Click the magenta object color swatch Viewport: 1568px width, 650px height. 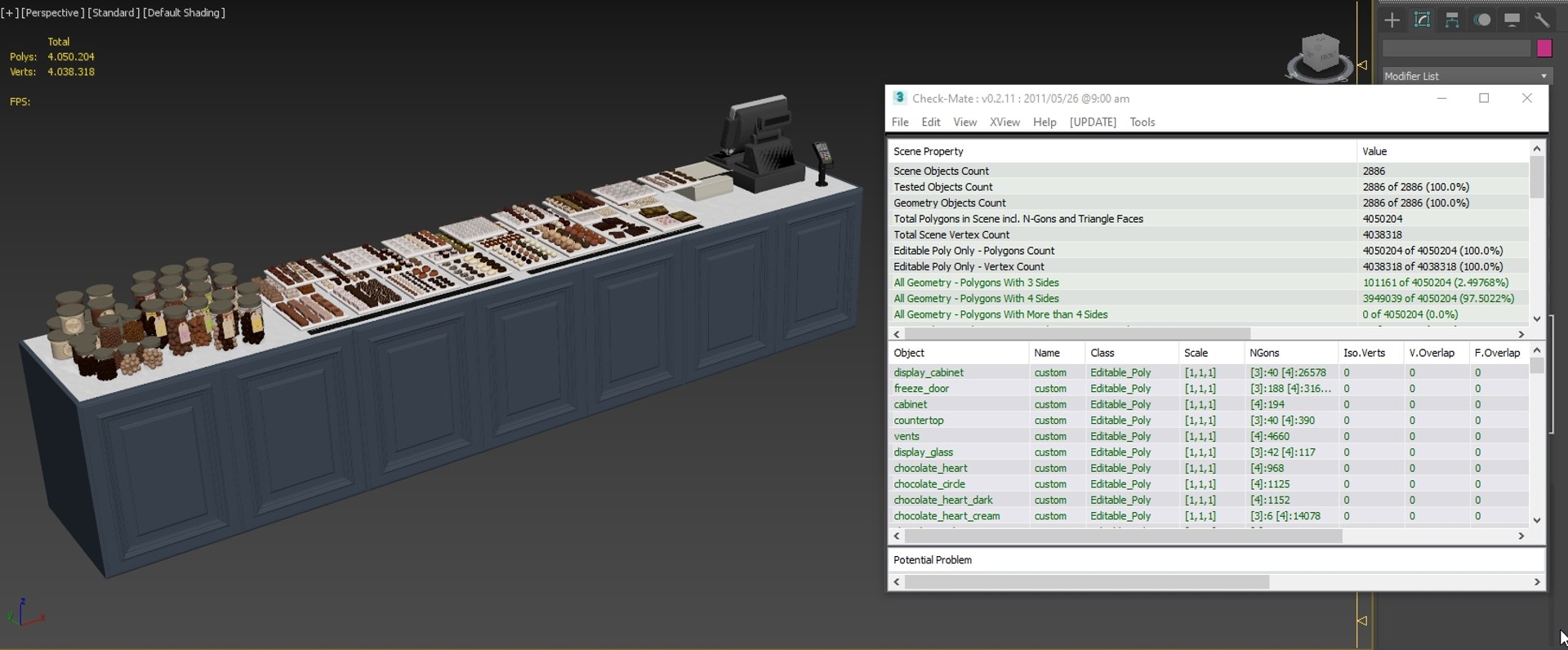(x=1543, y=49)
